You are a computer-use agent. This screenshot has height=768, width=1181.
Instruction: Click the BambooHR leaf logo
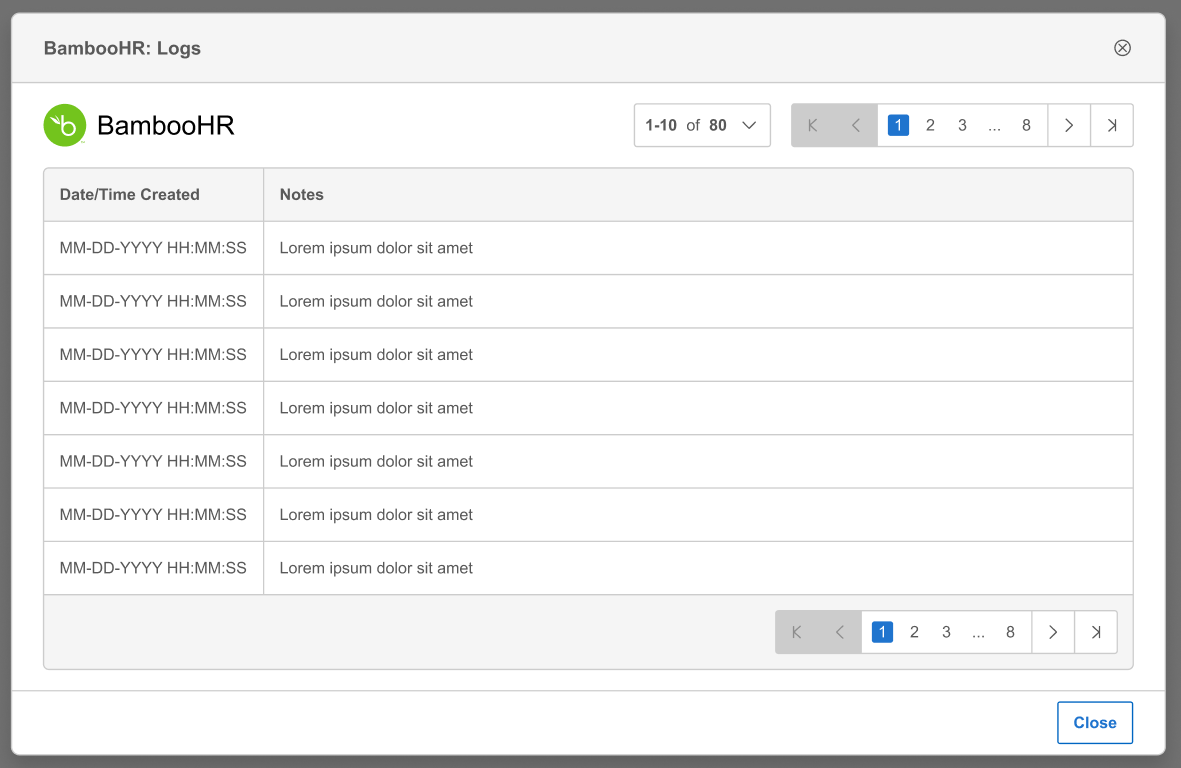(65, 125)
